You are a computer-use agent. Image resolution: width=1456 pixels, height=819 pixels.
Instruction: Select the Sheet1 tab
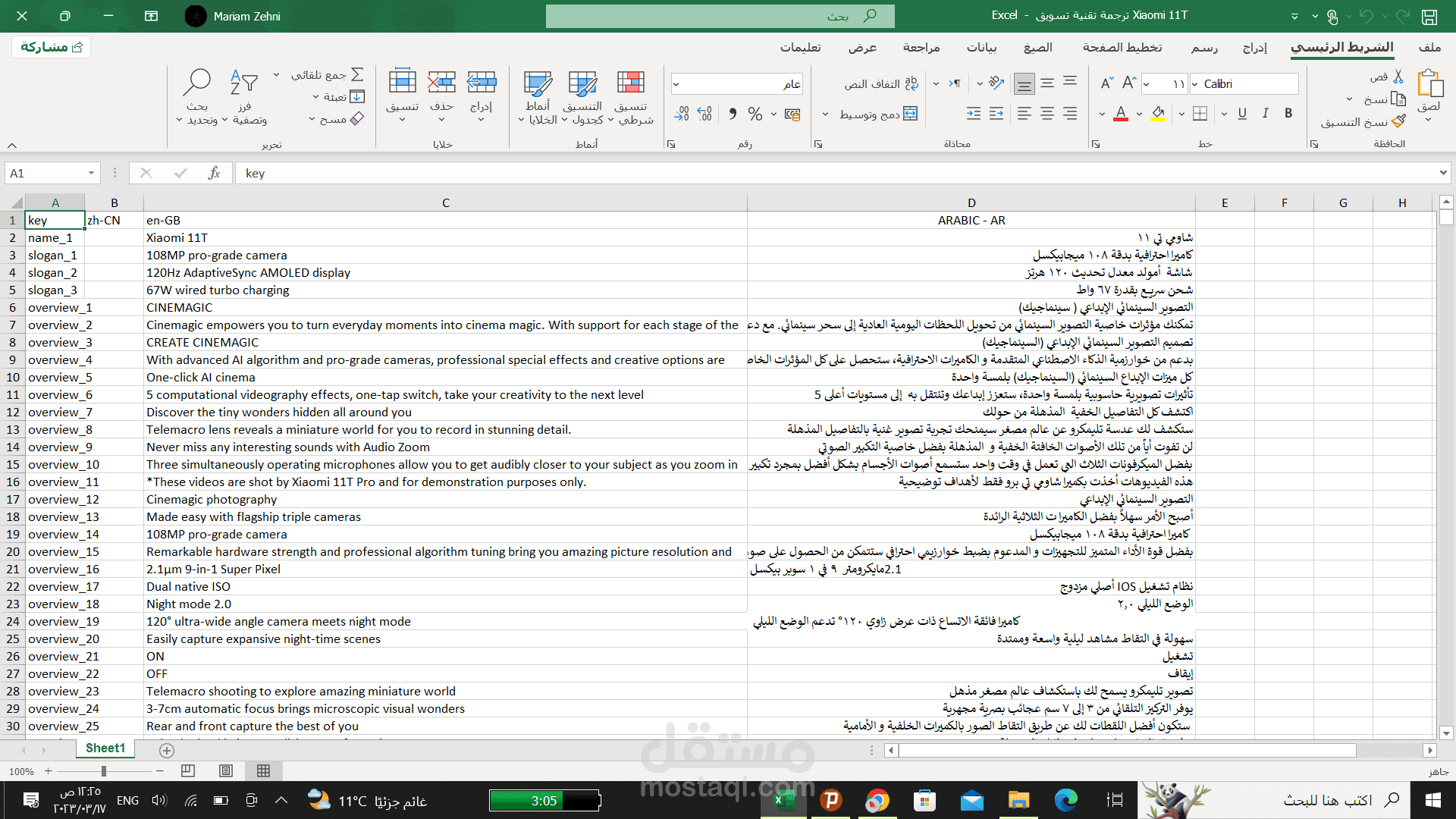[105, 748]
